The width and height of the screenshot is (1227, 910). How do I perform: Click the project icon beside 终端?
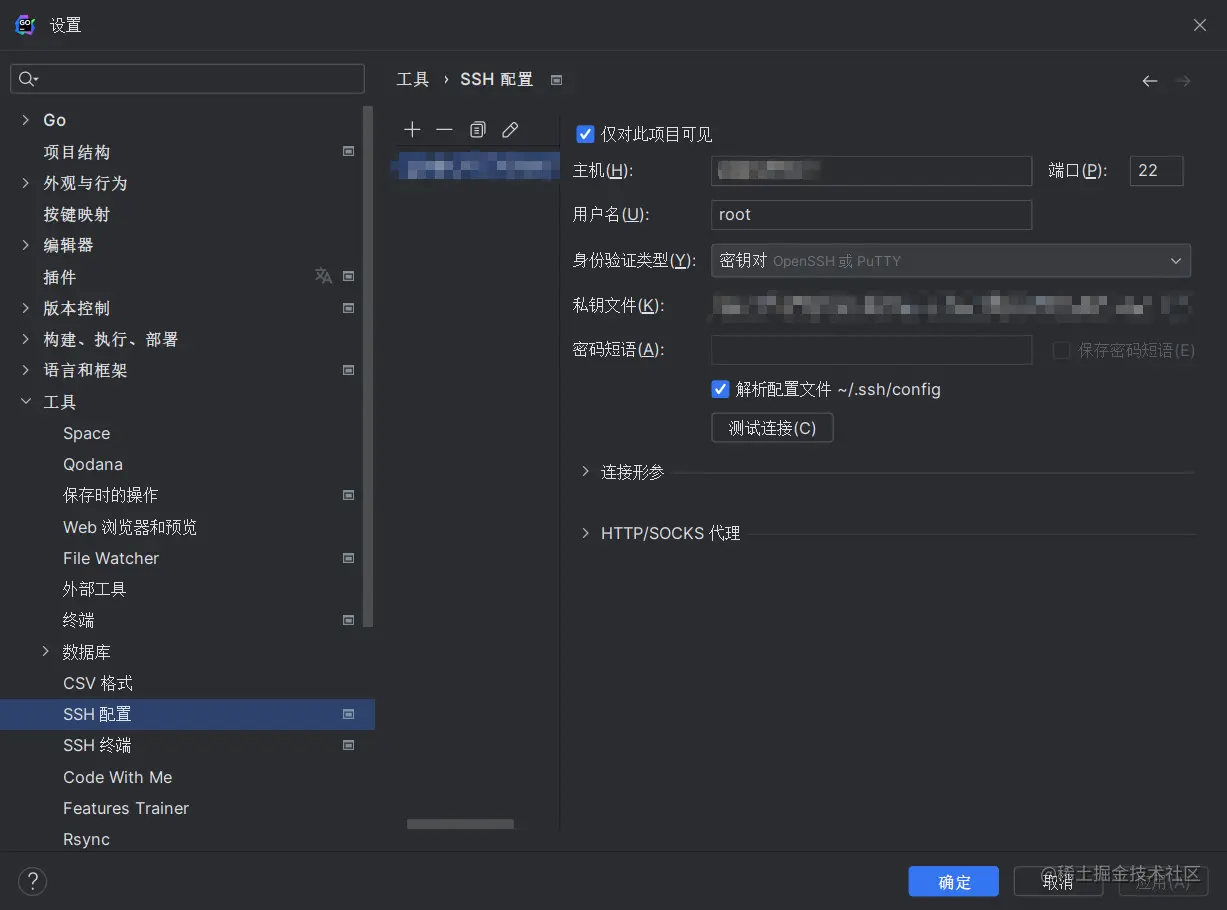click(349, 620)
